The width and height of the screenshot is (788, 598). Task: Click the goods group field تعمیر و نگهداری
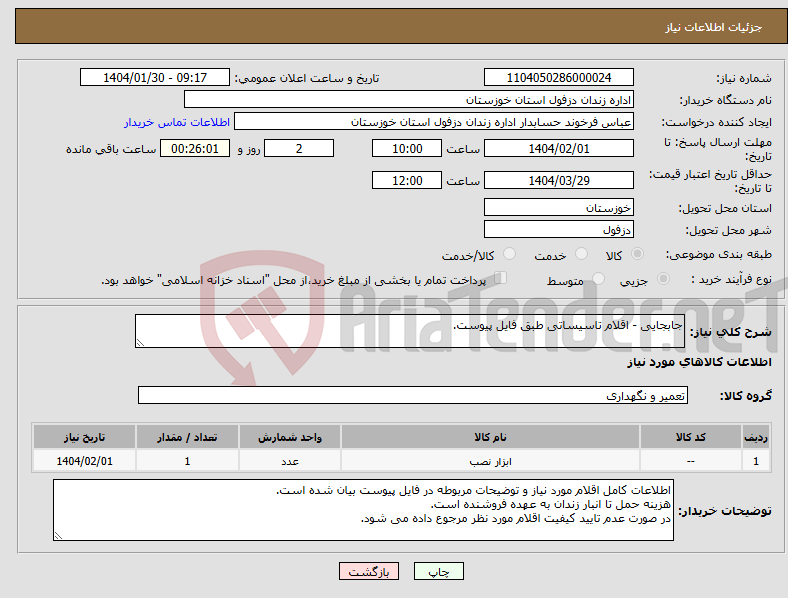coord(413,395)
